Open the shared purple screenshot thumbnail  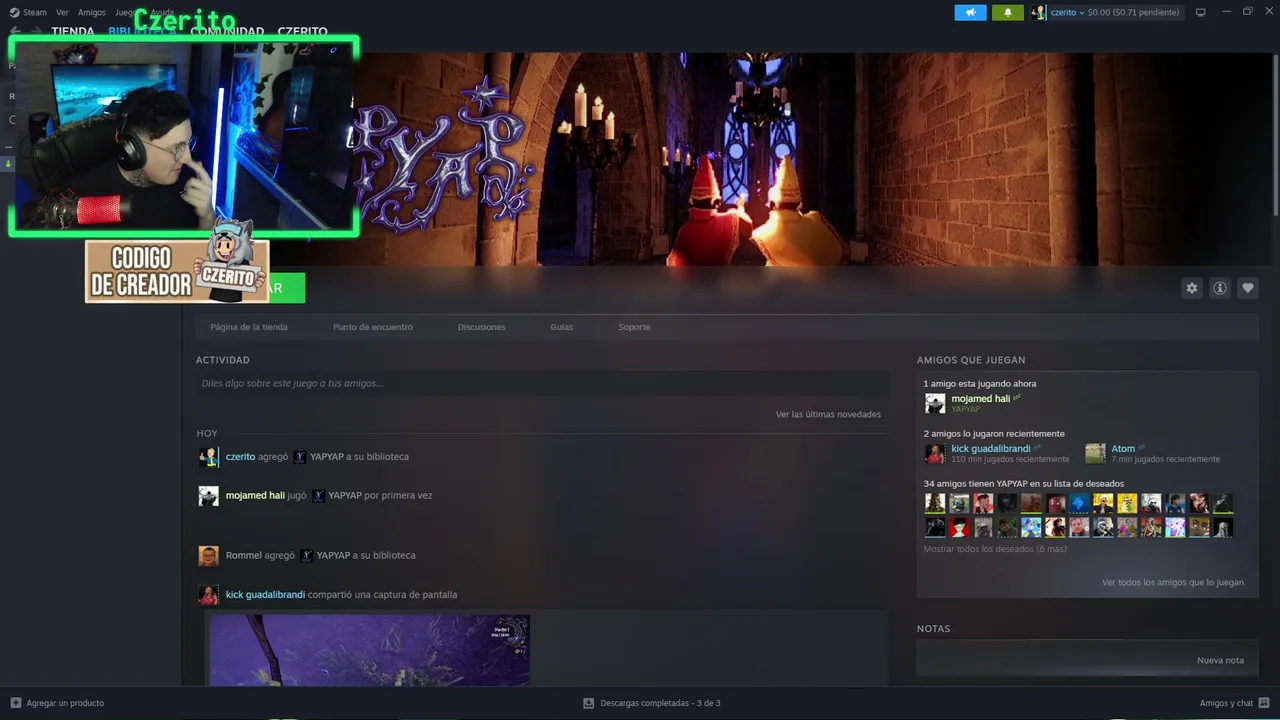point(369,650)
